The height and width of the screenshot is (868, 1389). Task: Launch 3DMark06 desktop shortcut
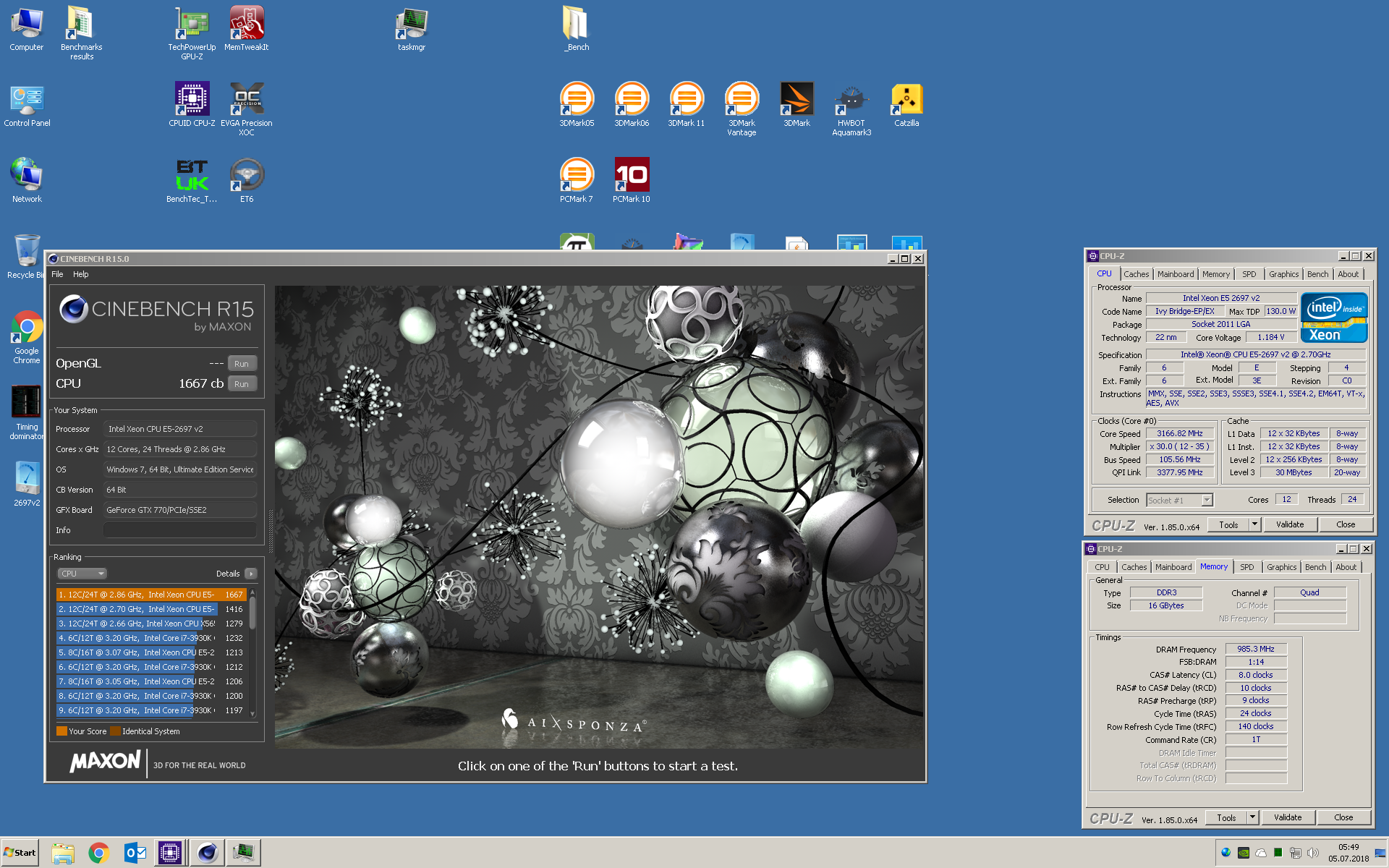pyautogui.click(x=632, y=105)
